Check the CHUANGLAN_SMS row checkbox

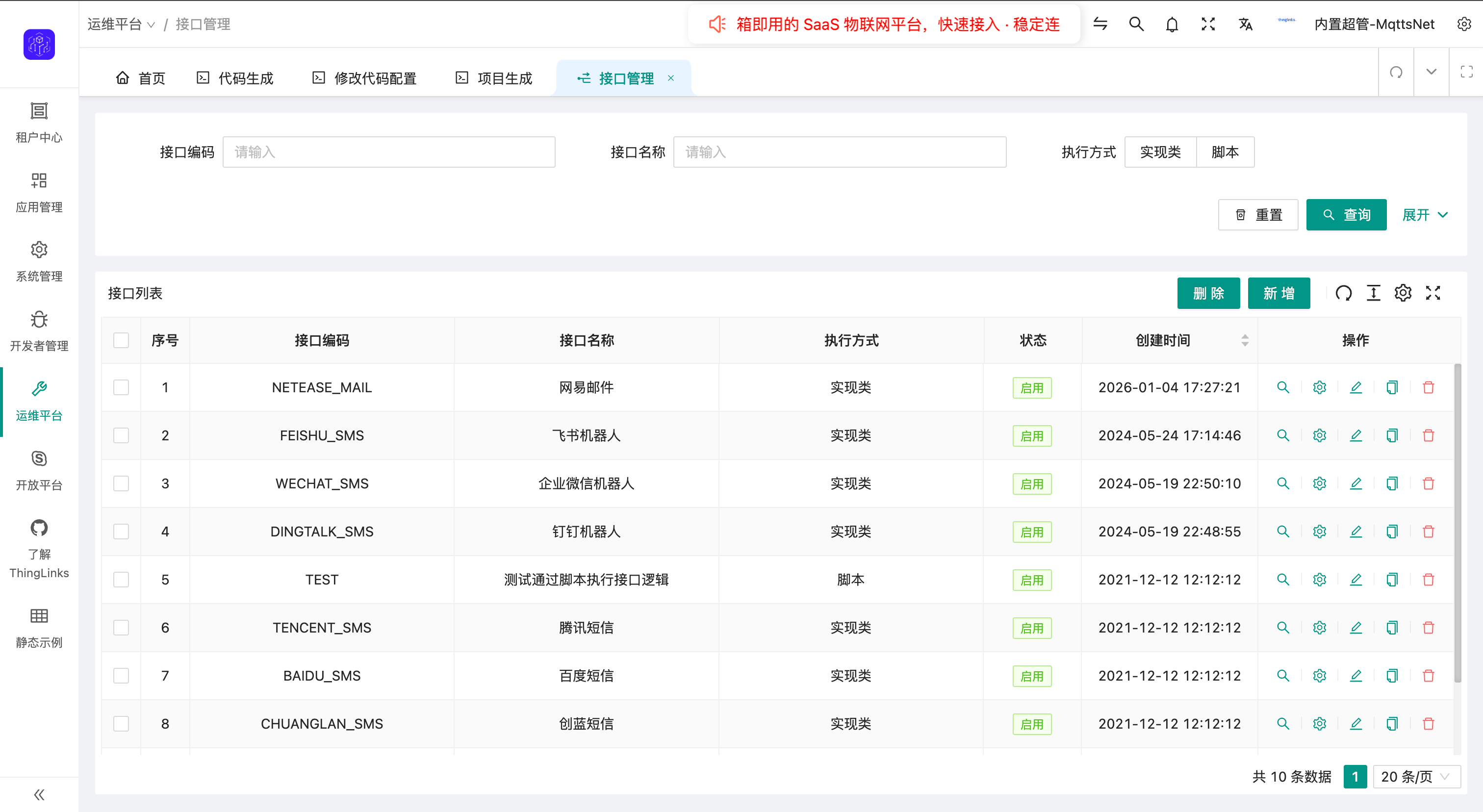point(121,723)
